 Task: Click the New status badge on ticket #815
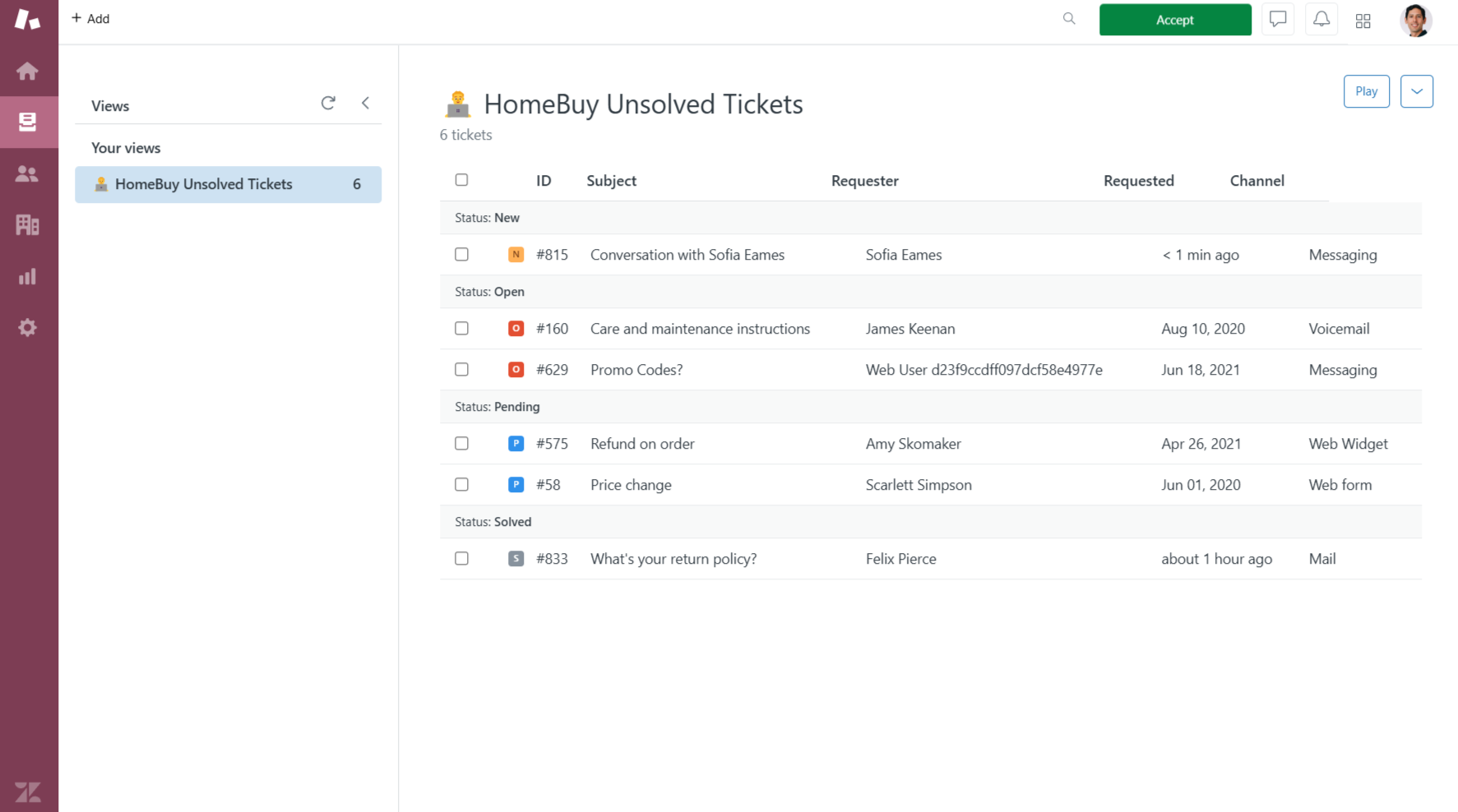tap(516, 255)
